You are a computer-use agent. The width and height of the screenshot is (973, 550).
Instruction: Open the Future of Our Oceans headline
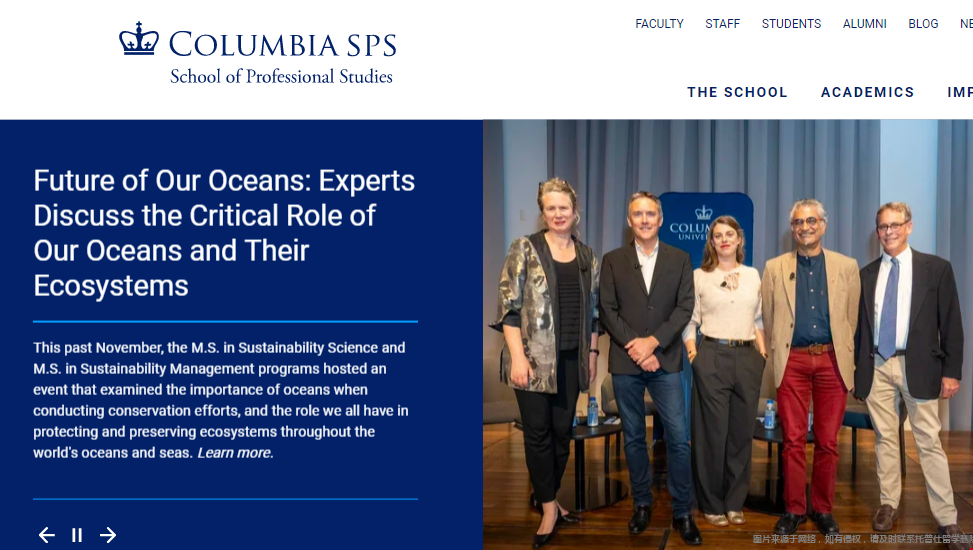(224, 233)
